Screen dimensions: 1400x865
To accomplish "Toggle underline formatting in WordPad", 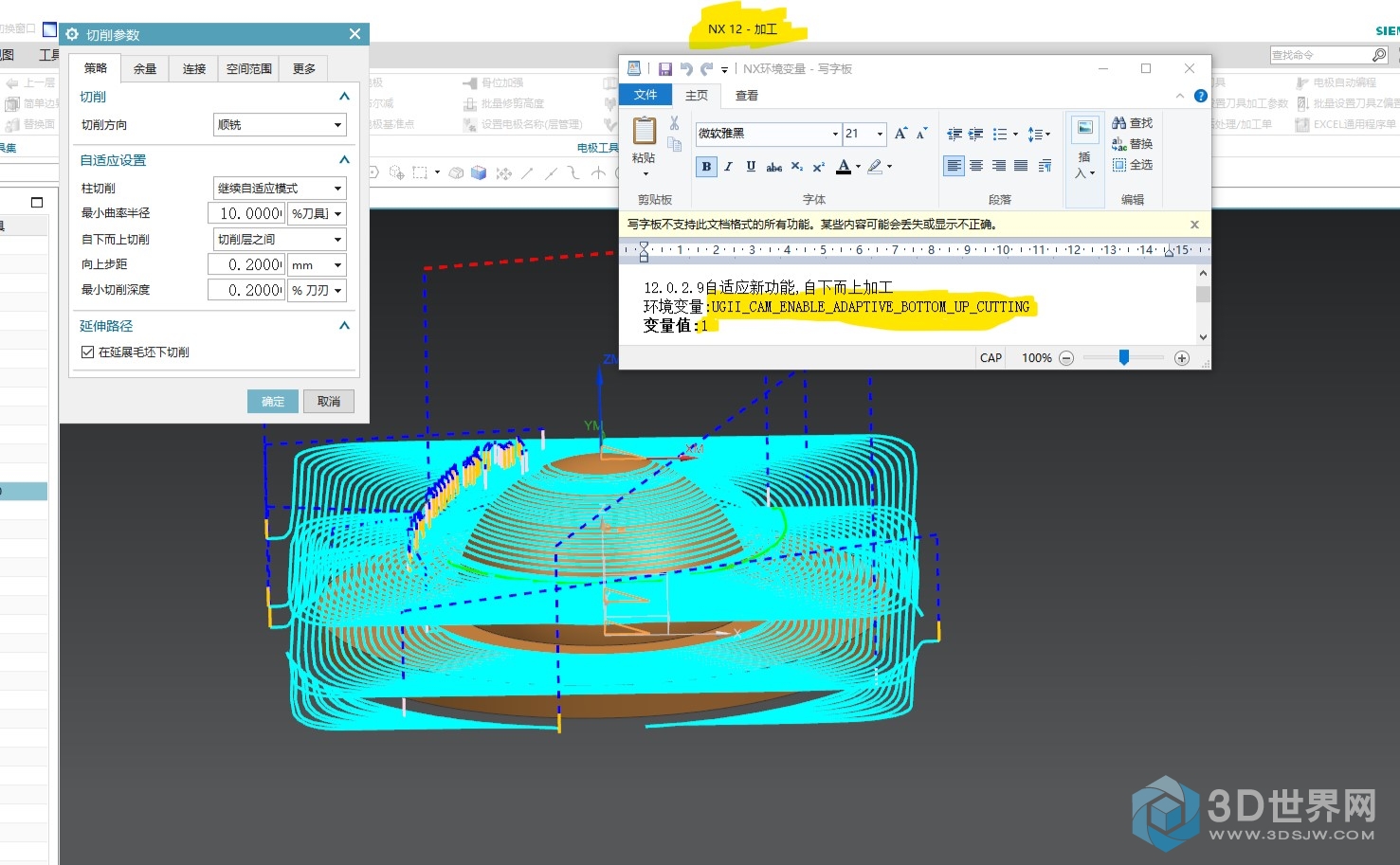I will pyautogui.click(x=751, y=167).
